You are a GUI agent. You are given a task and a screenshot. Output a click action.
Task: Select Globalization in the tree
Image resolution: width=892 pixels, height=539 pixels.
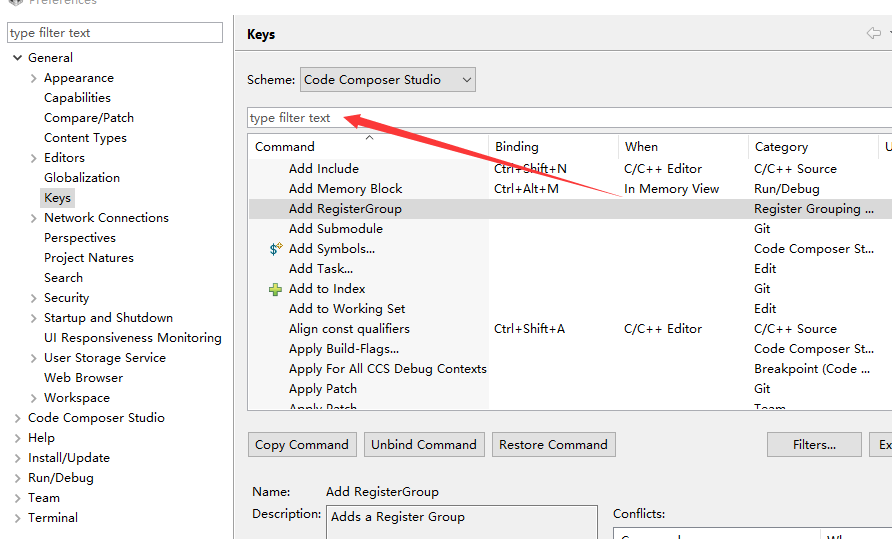click(82, 178)
